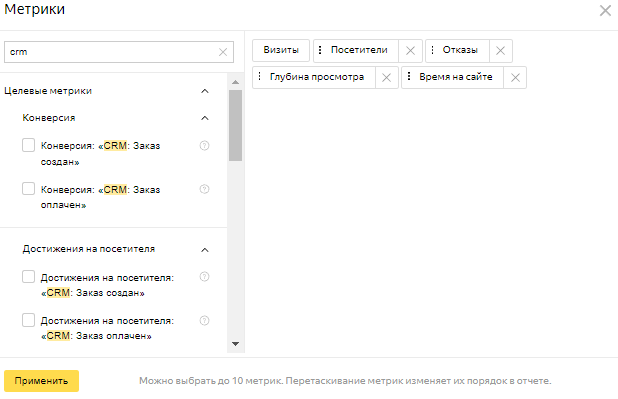The width and height of the screenshot is (618, 399).
Task: Collapse the Целевые метрики section
Action: 205,91
